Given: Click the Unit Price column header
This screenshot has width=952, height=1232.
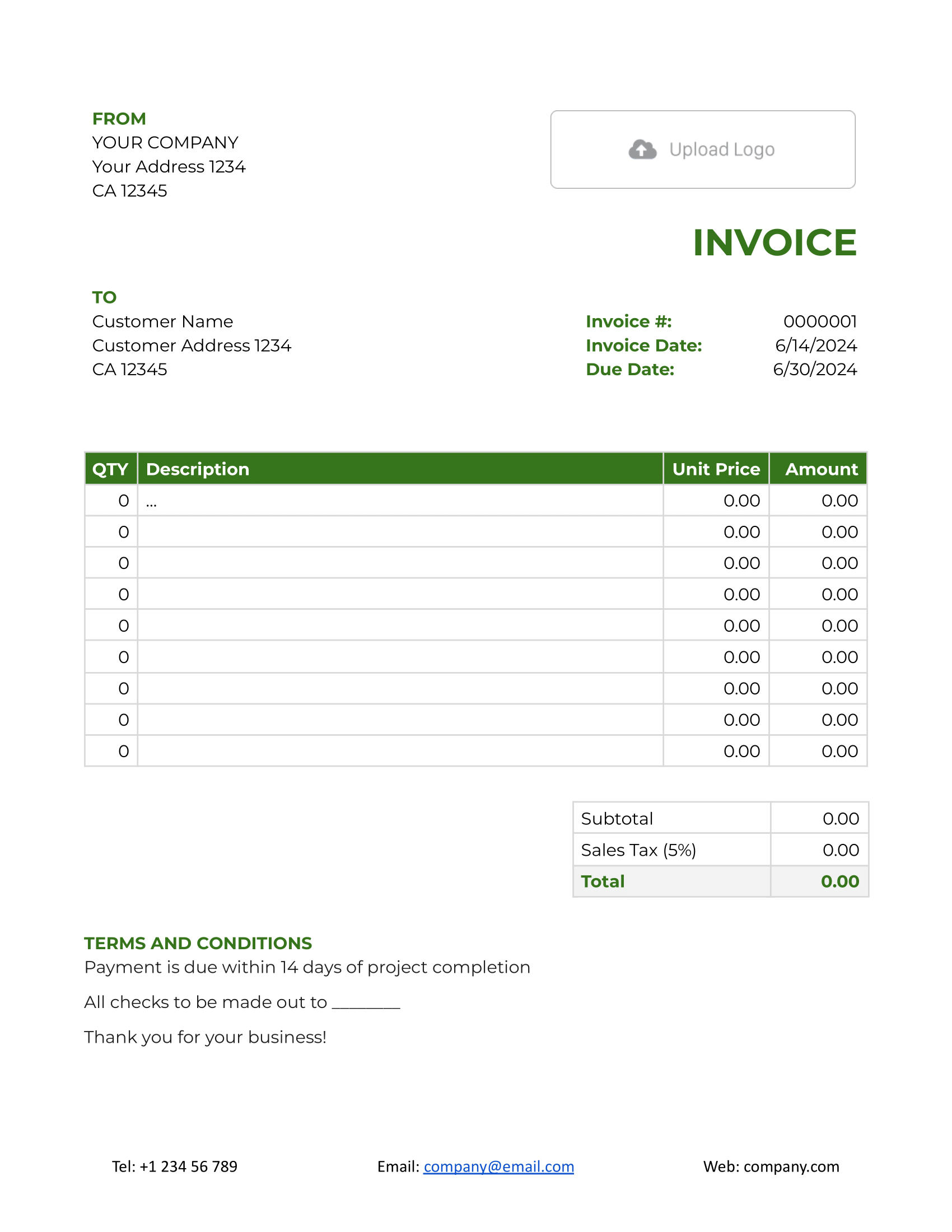Looking at the screenshot, I should [716, 469].
